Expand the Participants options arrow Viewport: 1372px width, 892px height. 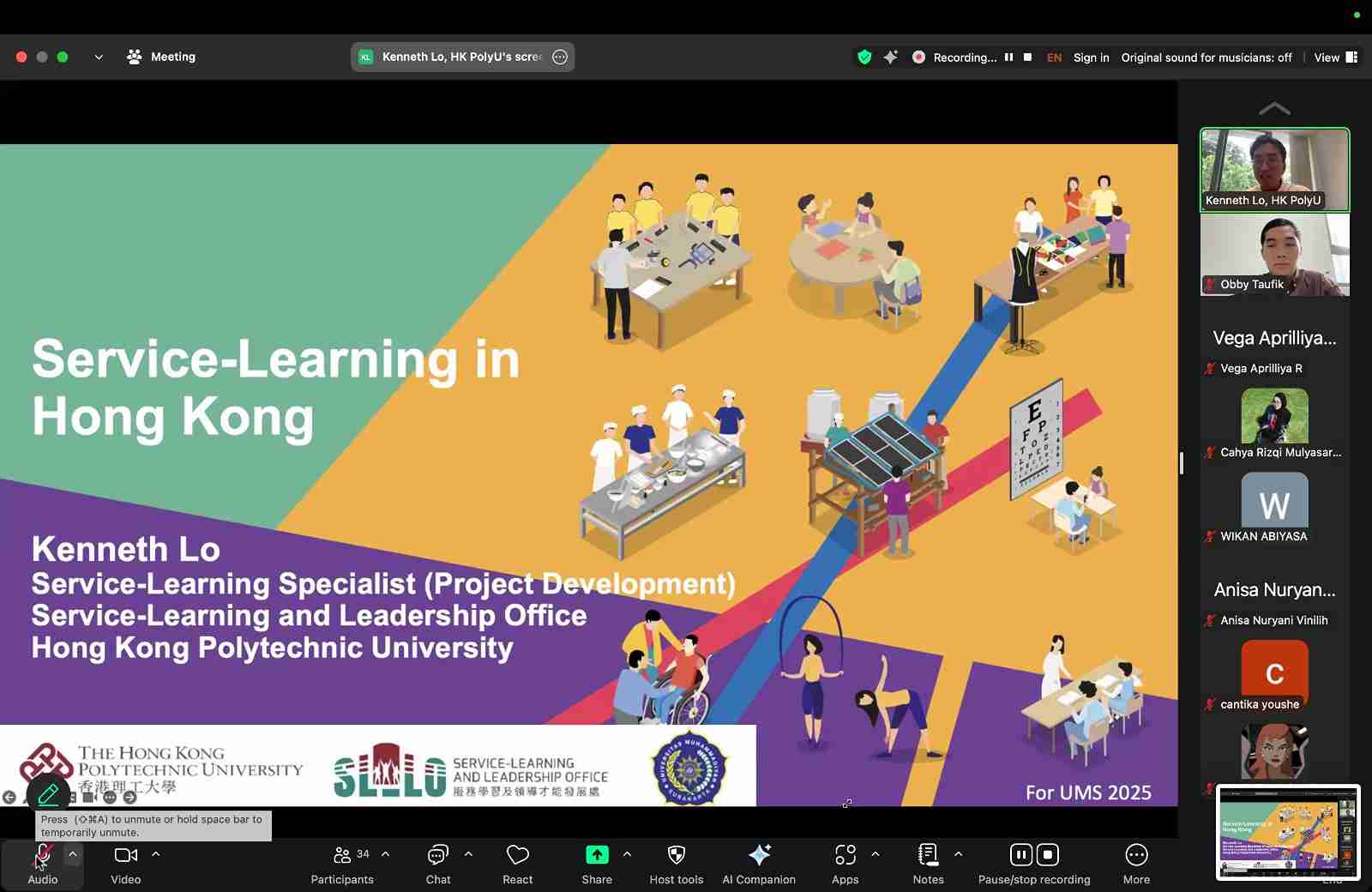(385, 854)
